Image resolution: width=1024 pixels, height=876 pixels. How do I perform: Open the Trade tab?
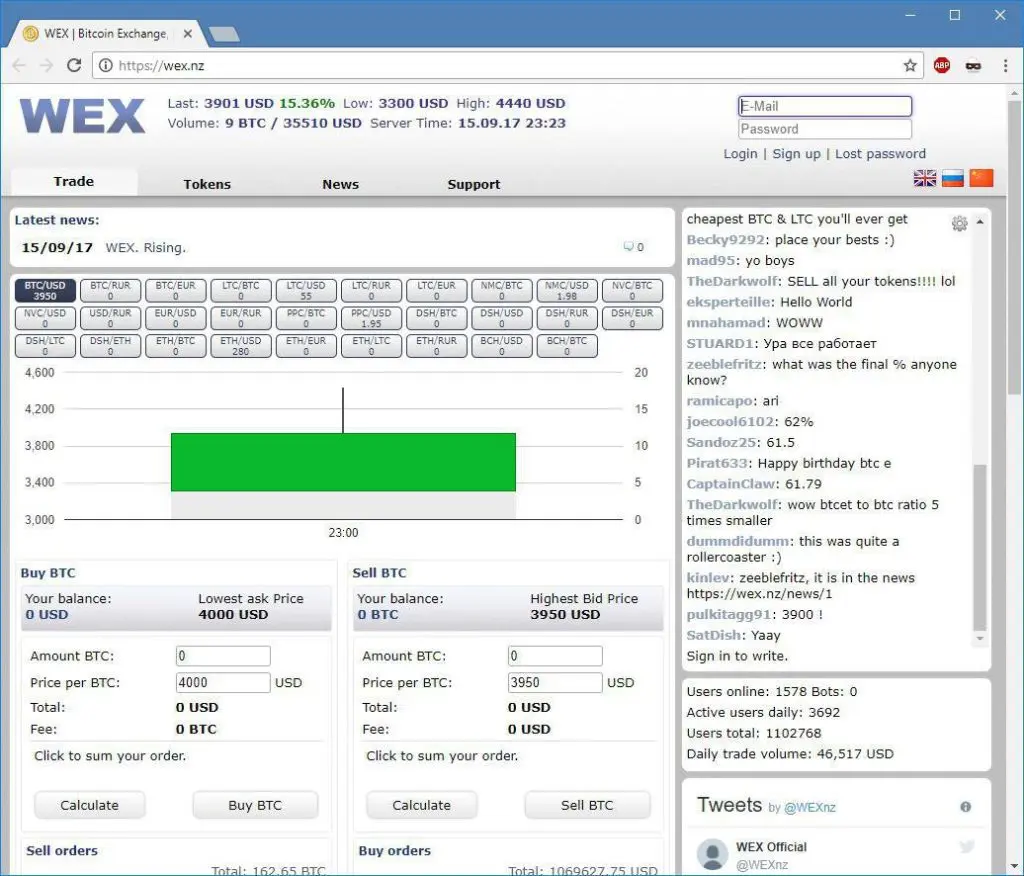point(74,182)
